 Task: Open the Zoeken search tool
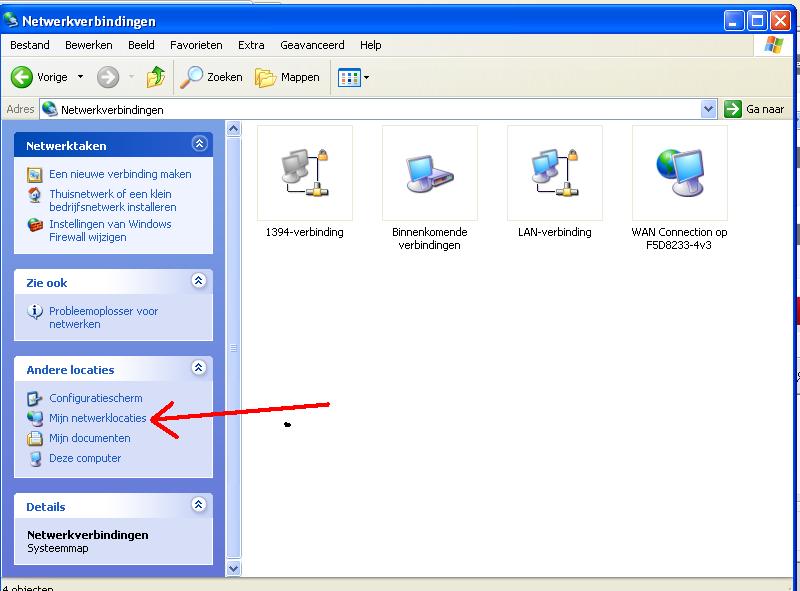(211, 77)
